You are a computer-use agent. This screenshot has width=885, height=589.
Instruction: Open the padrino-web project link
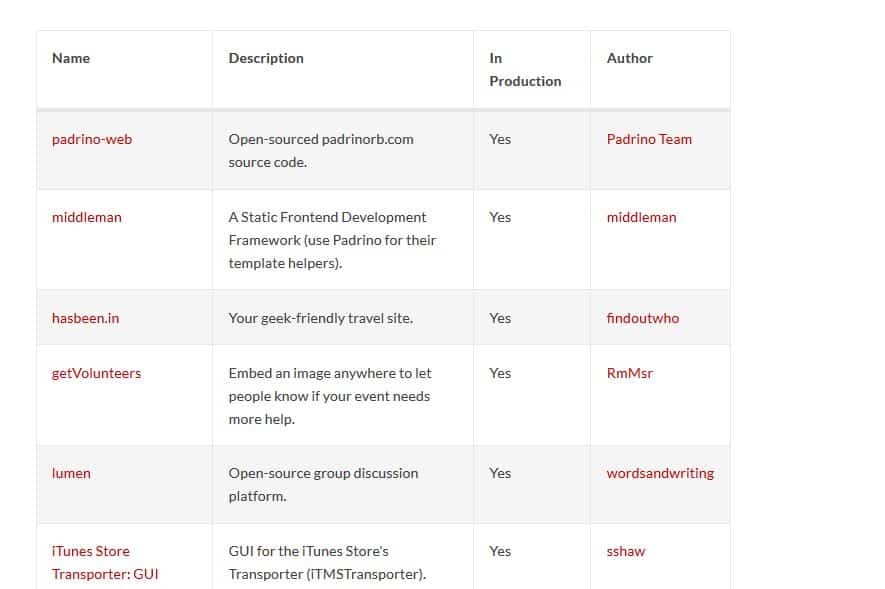point(92,139)
